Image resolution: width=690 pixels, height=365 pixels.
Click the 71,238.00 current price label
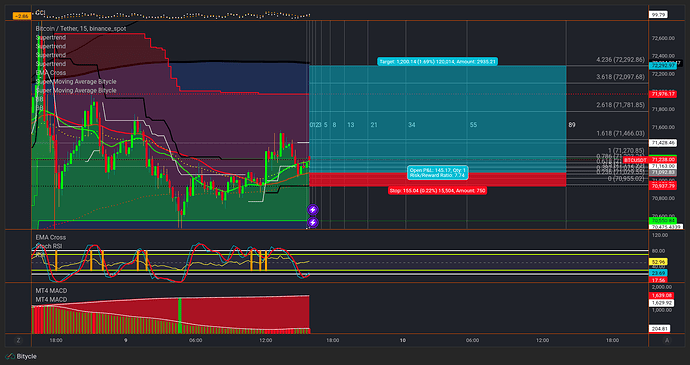[664, 159]
